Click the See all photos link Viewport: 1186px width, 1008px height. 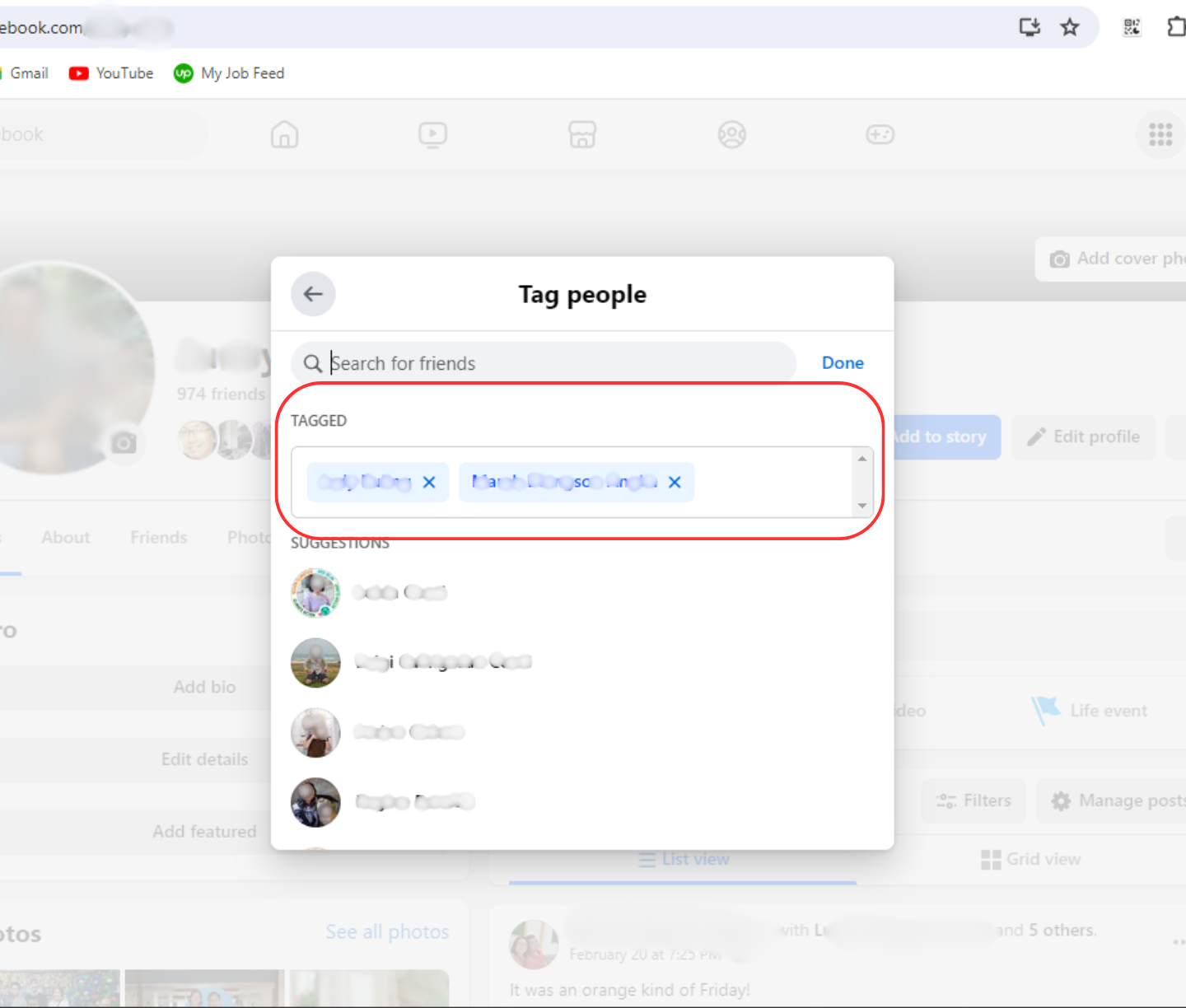tap(387, 931)
